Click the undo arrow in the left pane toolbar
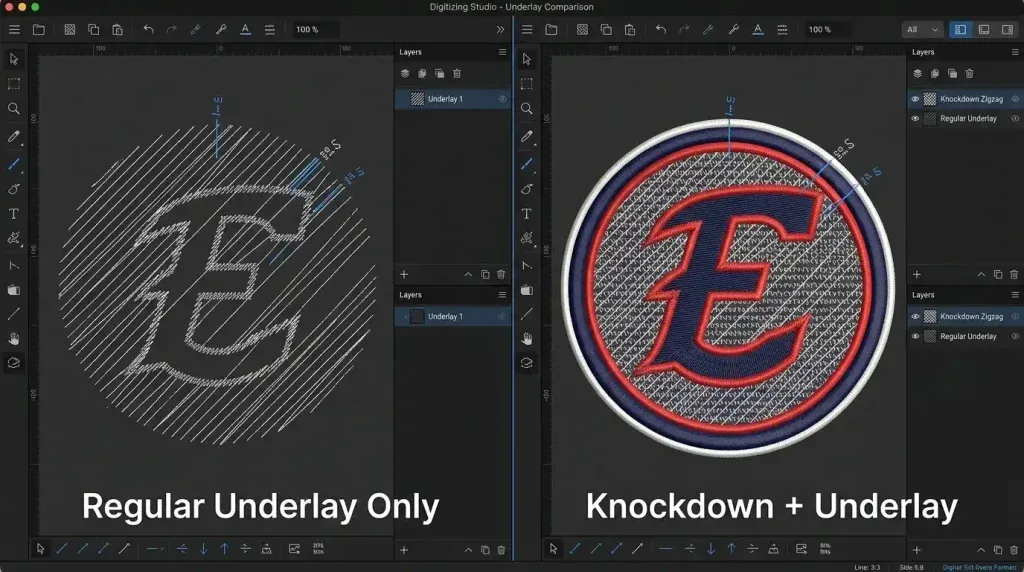1024x572 pixels. (x=148, y=29)
